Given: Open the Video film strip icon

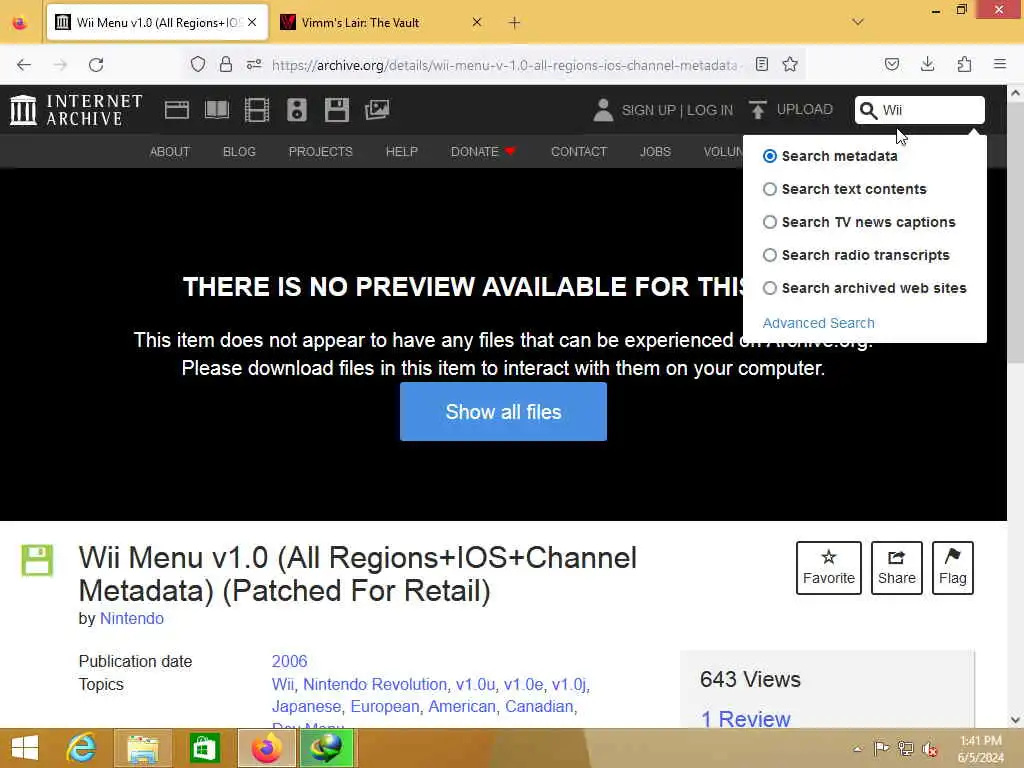Looking at the screenshot, I should coord(257,110).
